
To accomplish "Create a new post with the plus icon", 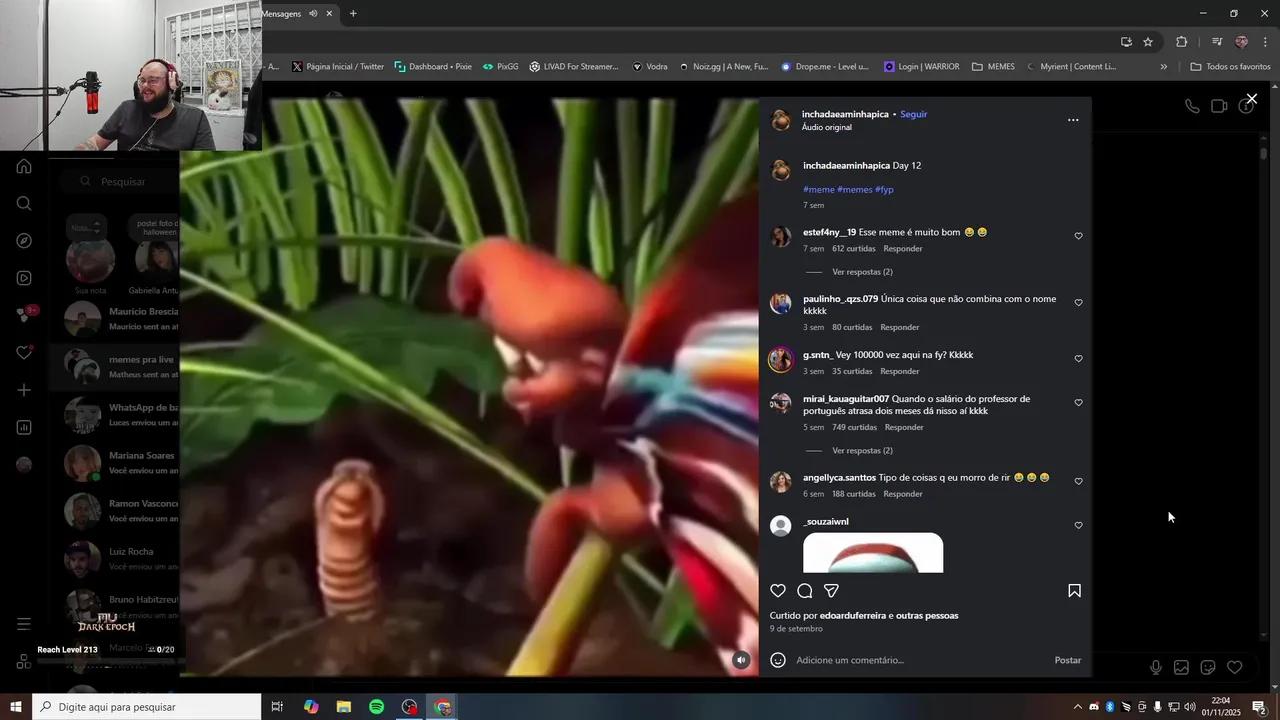I will 24,389.
